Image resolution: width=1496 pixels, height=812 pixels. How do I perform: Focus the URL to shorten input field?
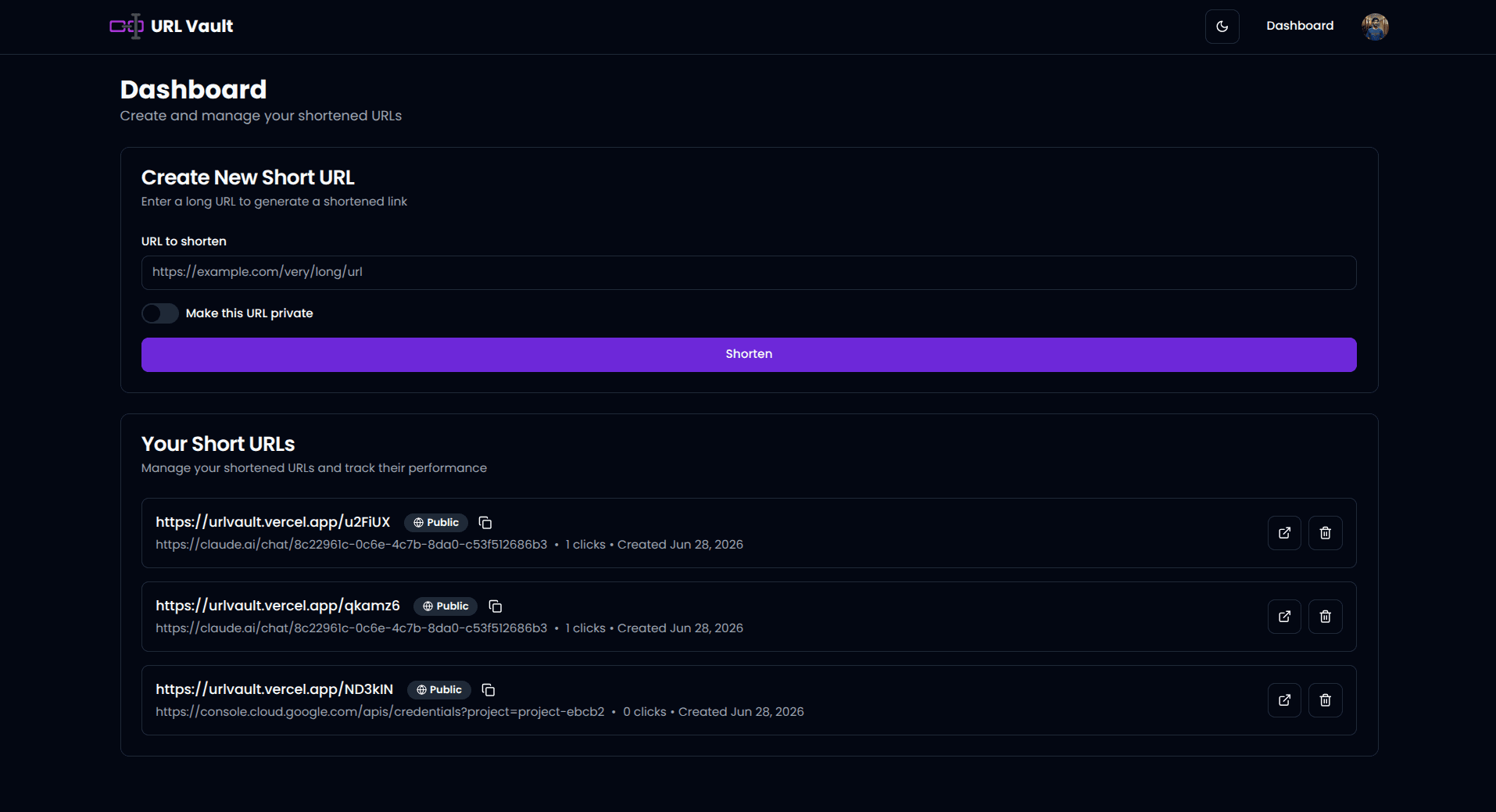click(x=749, y=272)
